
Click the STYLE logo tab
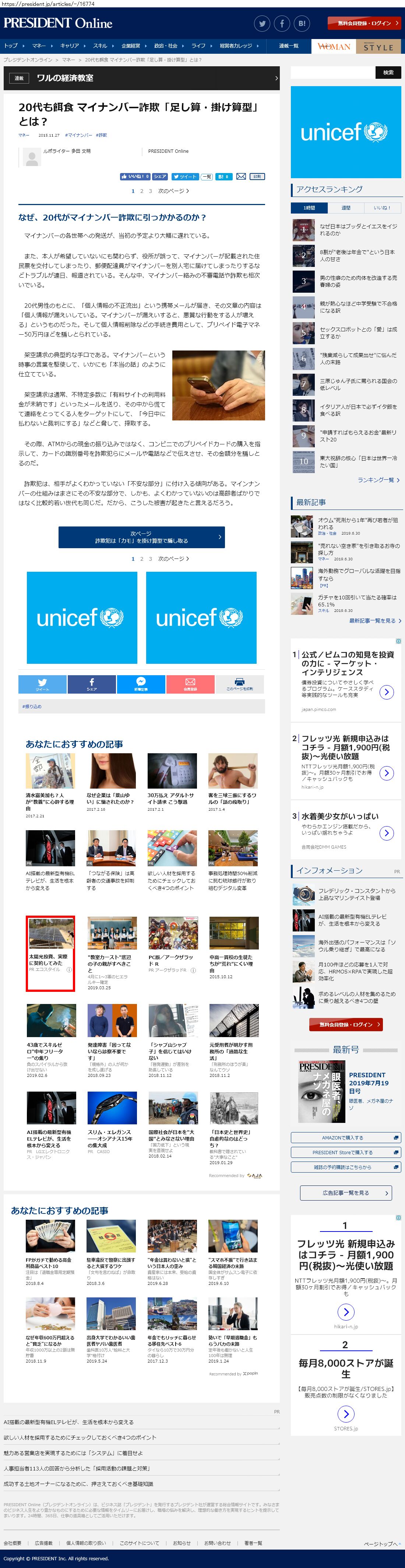(379, 46)
